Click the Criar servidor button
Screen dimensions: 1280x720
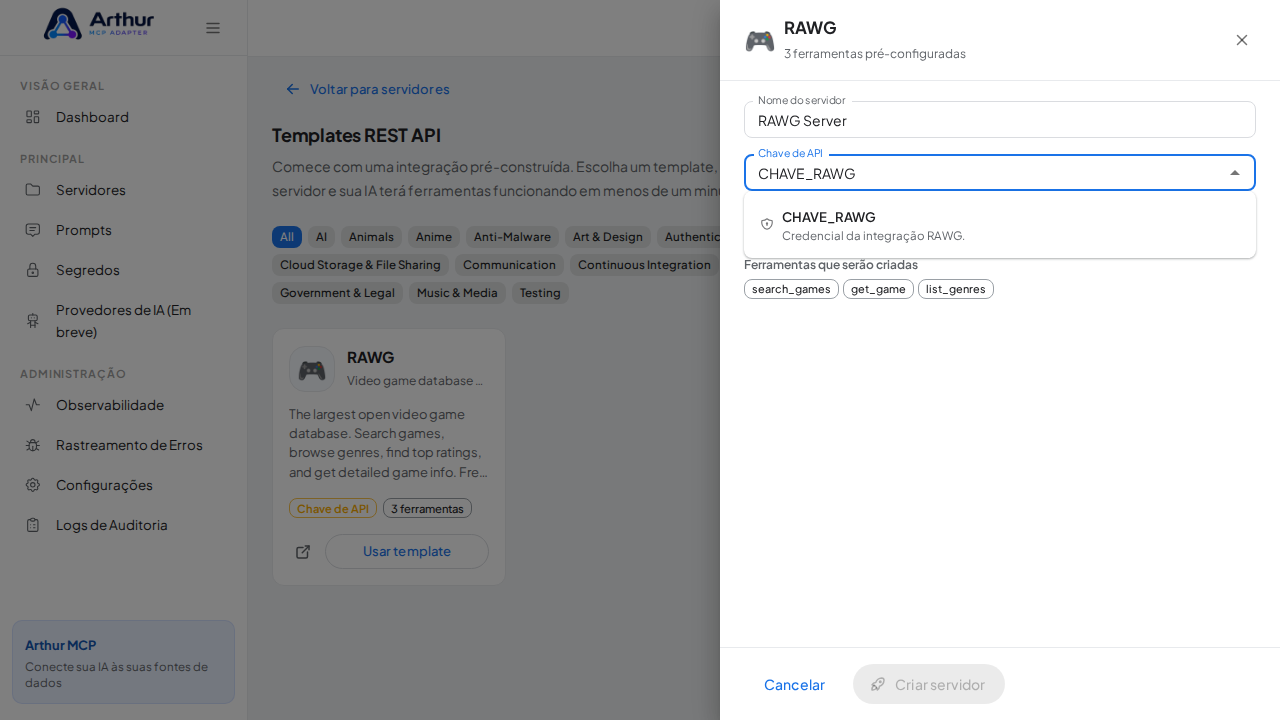tap(929, 684)
